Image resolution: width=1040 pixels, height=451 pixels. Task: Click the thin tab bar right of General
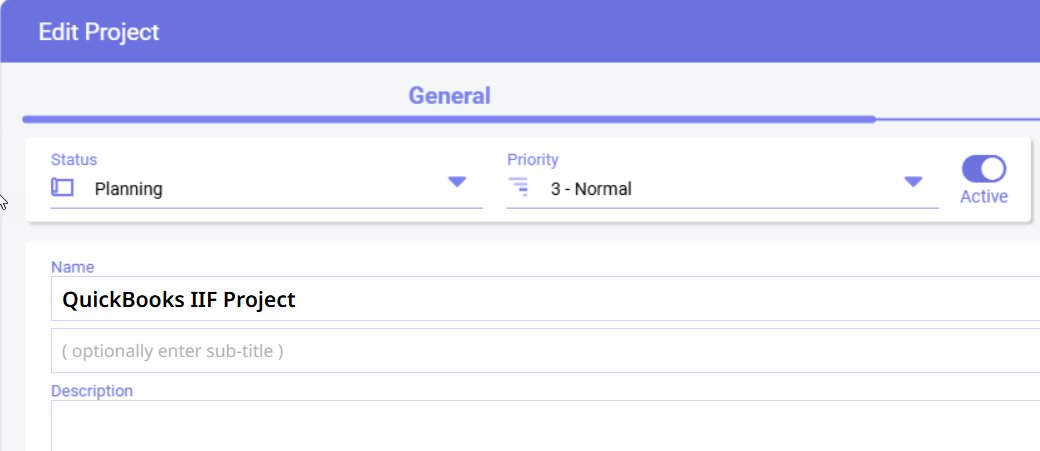(955, 118)
